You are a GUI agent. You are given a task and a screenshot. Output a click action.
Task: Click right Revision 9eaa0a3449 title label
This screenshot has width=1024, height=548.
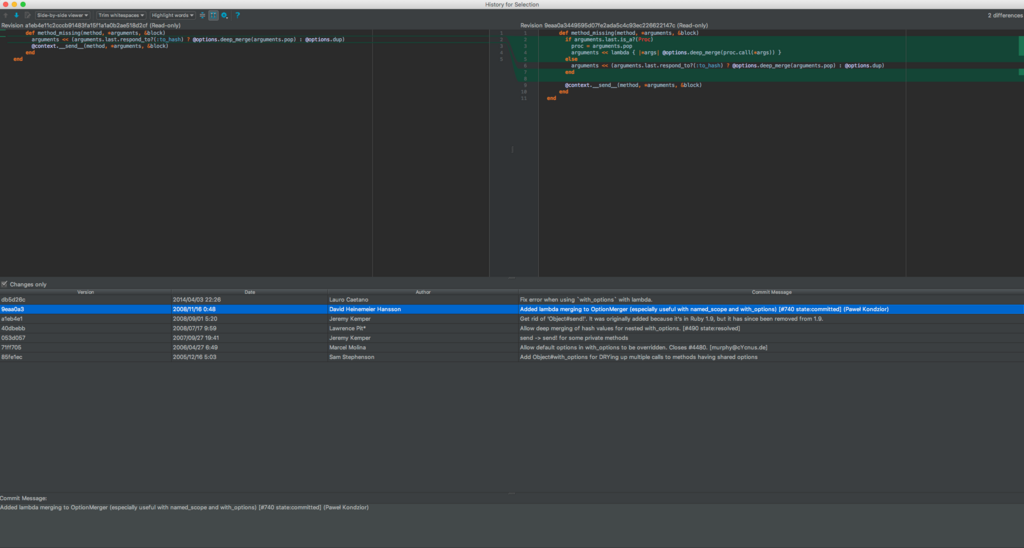tap(614, 25)
